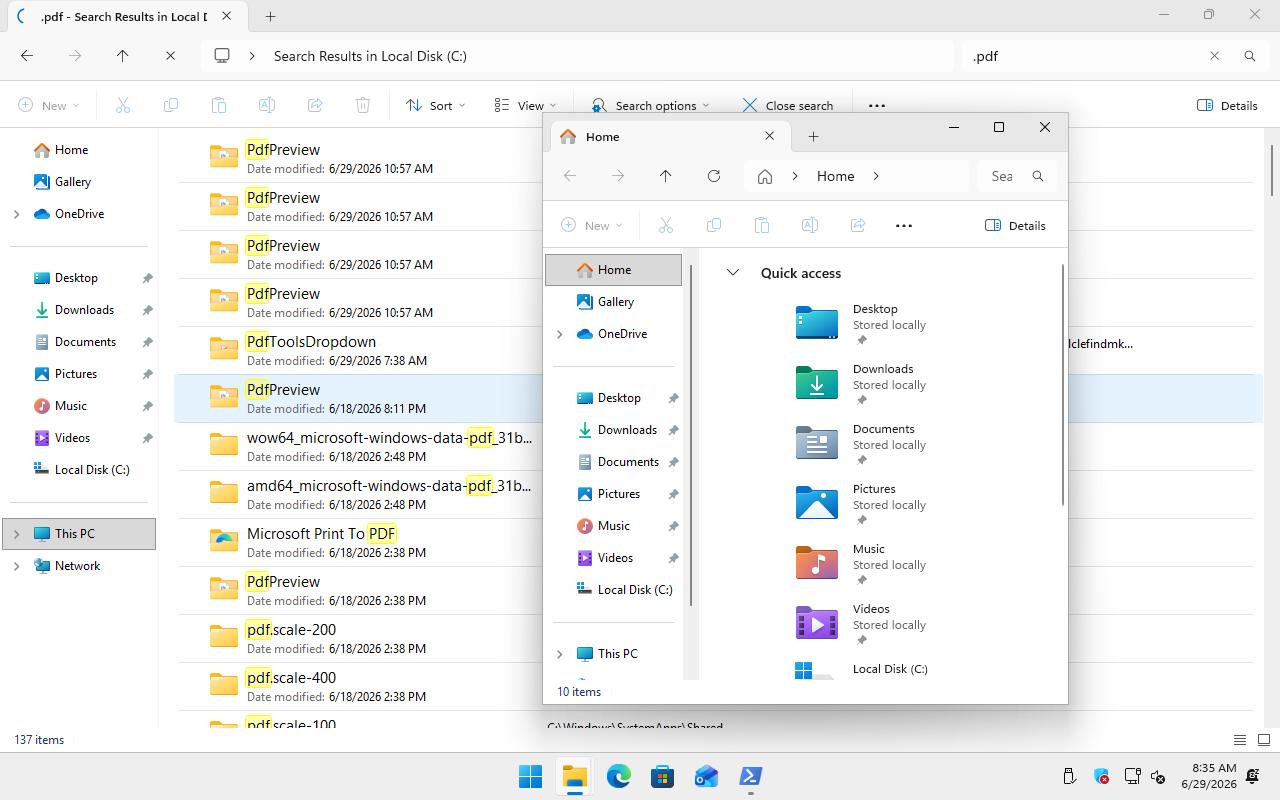Clear the .pdf search text
Screen dimensions: 1280x800
[1215, 56]
